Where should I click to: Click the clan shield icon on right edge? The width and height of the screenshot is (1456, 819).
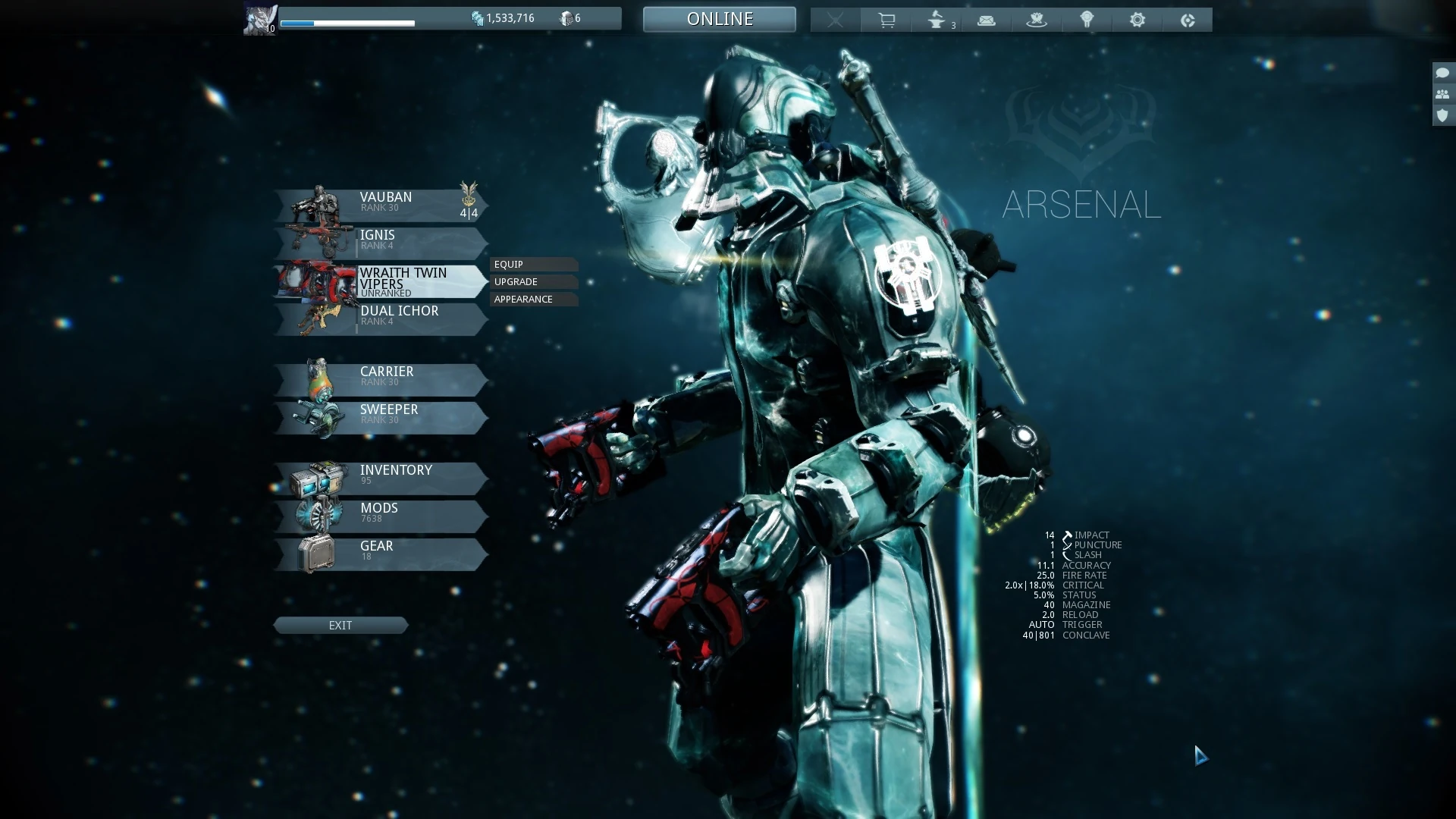(x=1443, y=115)
